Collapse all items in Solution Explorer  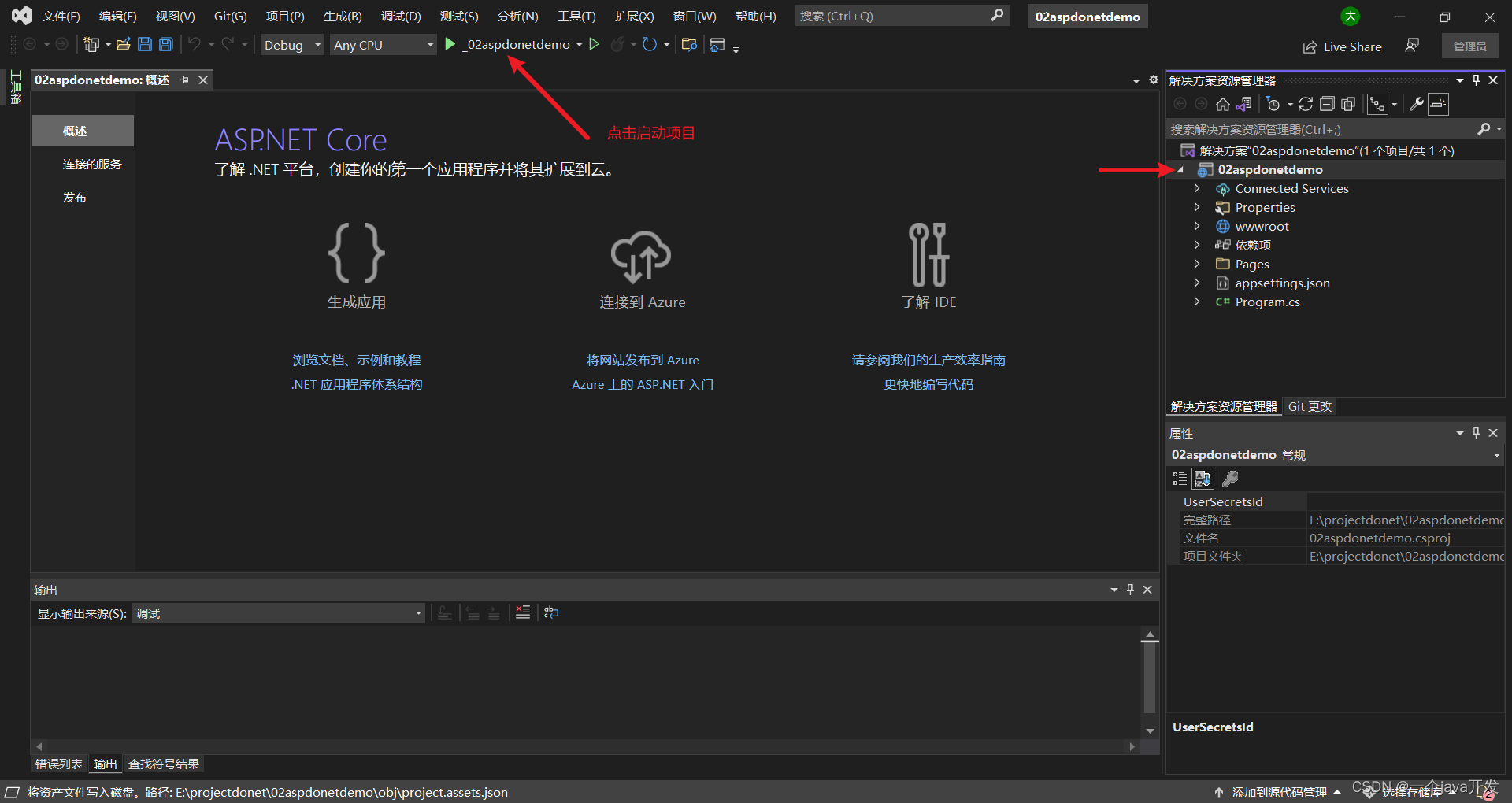pyautogui.click(x=1327, y=104)
